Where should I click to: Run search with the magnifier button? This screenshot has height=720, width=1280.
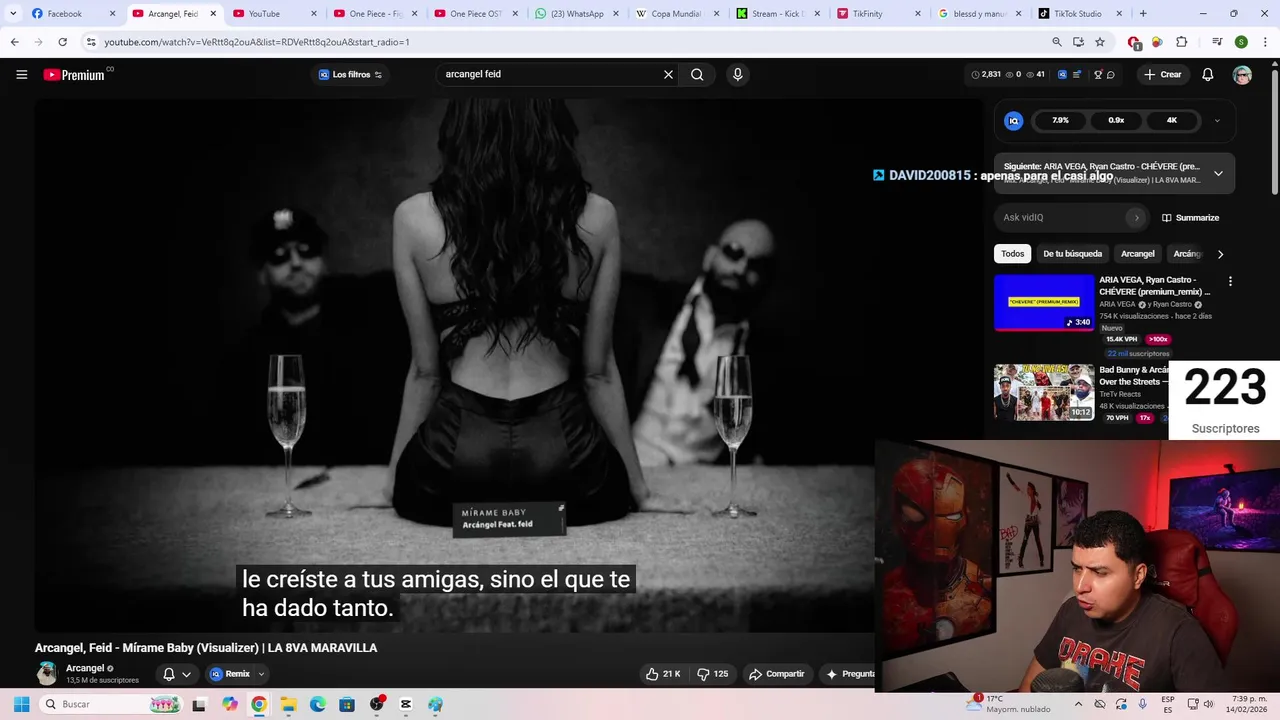697,75
